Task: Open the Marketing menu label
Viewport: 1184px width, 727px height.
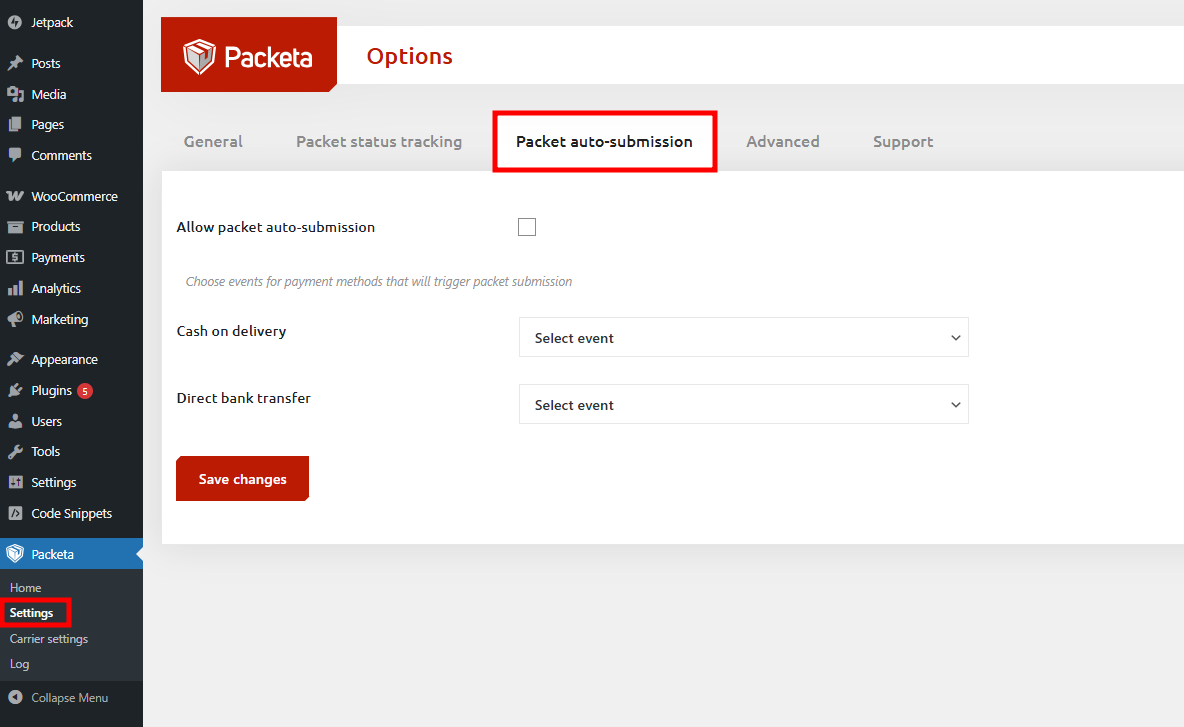Action: (60, 319)
